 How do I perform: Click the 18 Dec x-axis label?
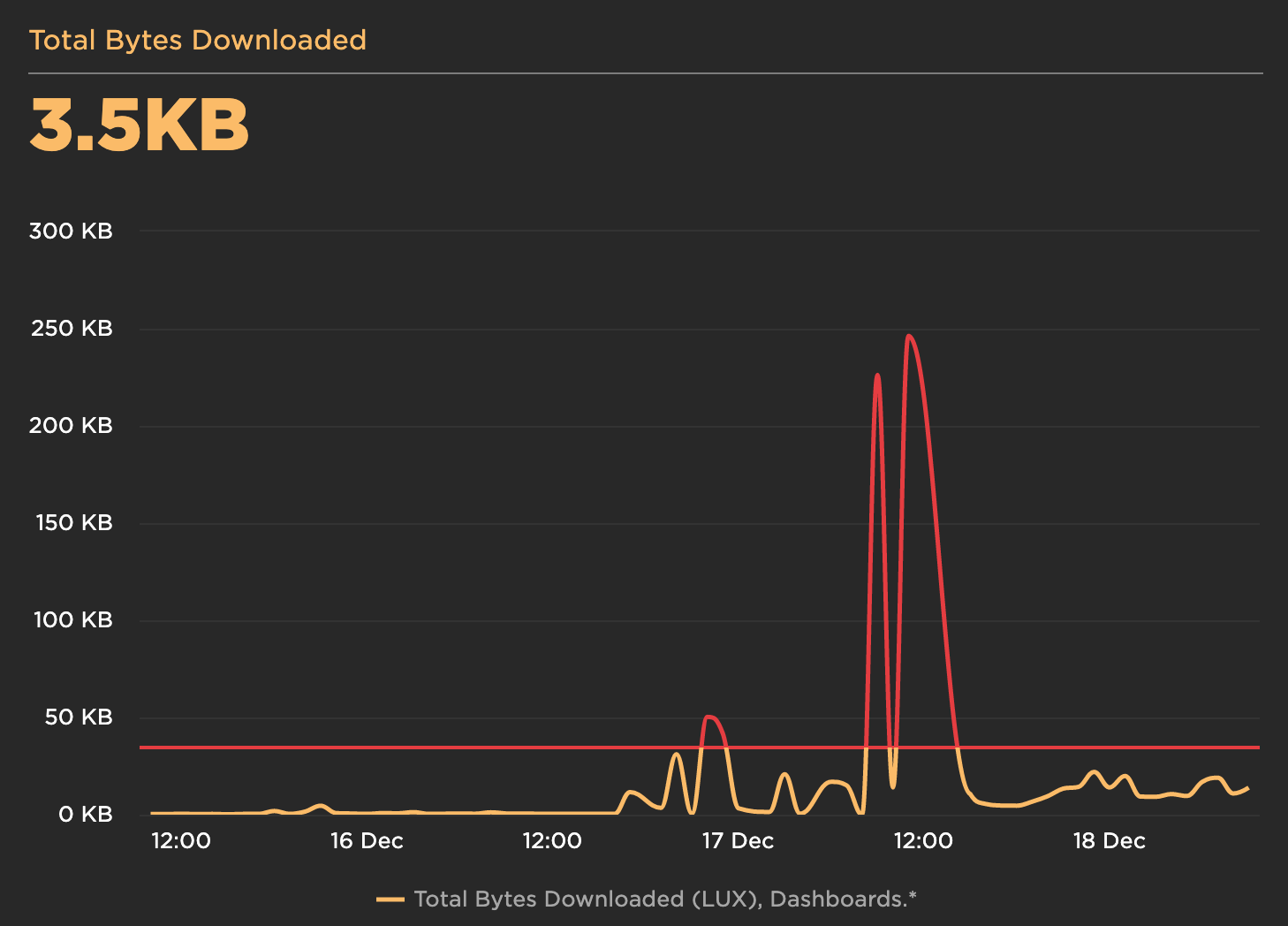[1109, 841]
